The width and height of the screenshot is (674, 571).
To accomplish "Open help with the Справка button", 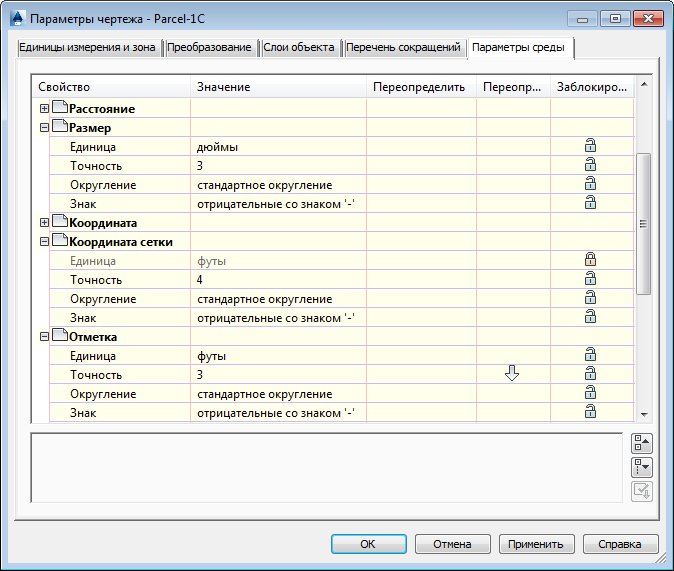I will point(620,544).
